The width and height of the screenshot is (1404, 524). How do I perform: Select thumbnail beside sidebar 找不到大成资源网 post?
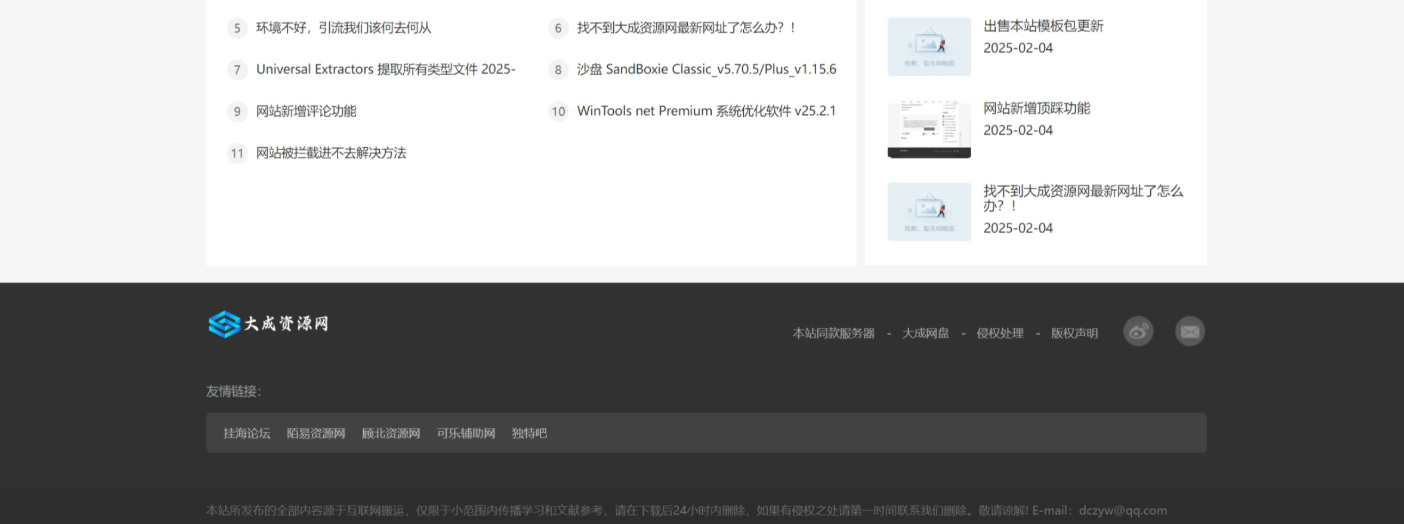pos(929,211)
